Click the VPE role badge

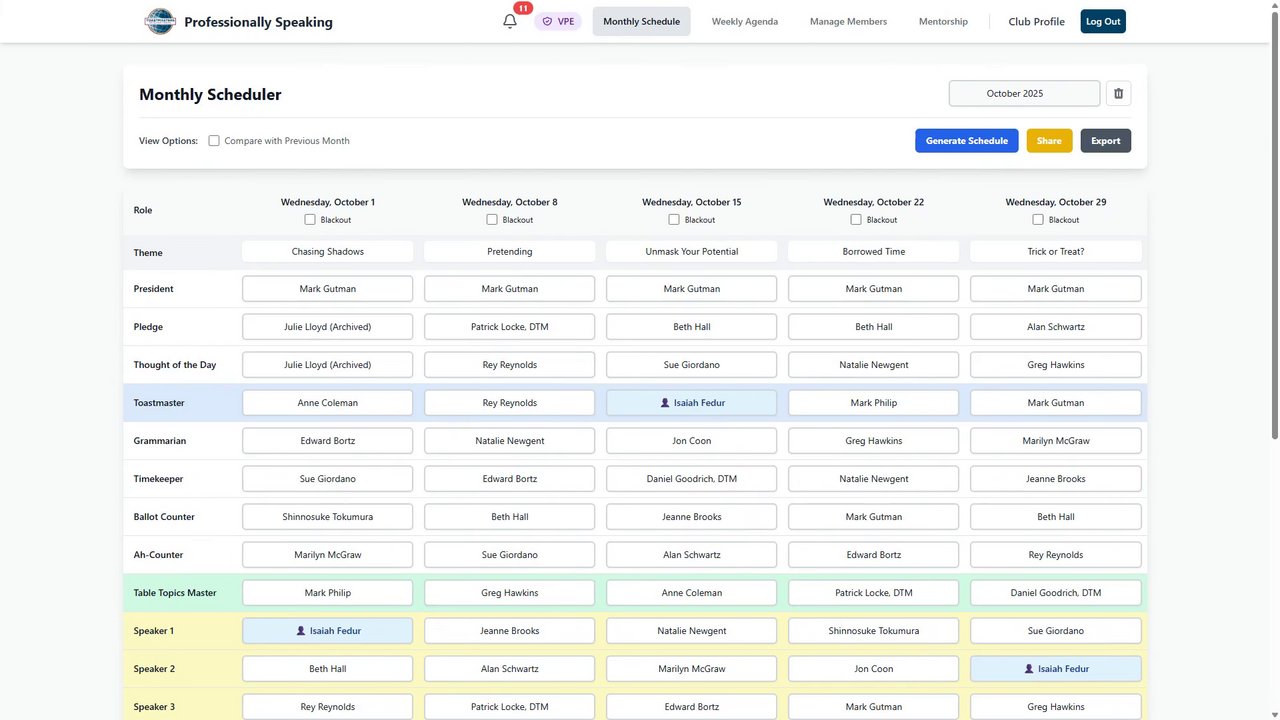(558, 21)
